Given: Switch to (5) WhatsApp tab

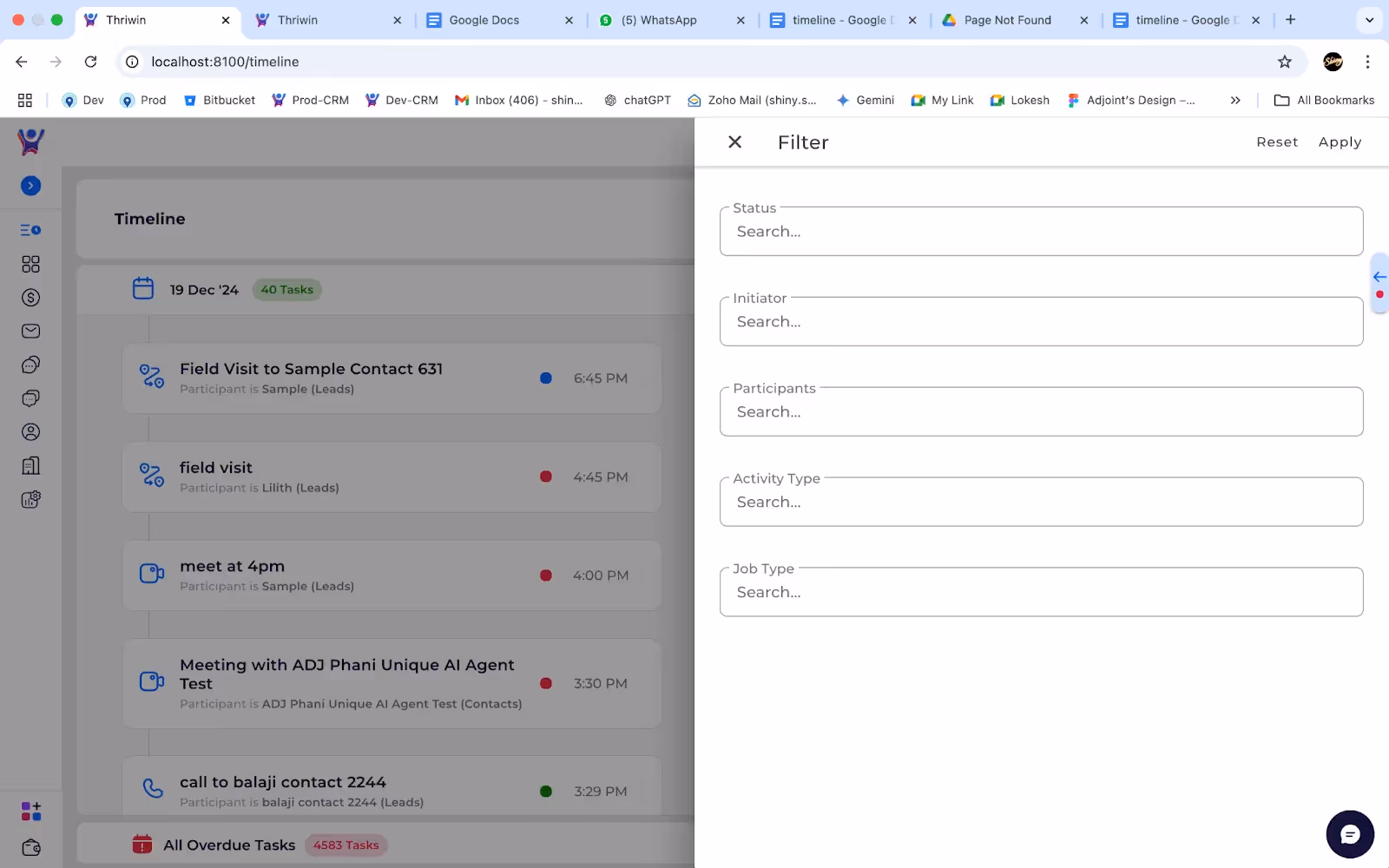Looking at the screenshot, I should click(671, 20).
